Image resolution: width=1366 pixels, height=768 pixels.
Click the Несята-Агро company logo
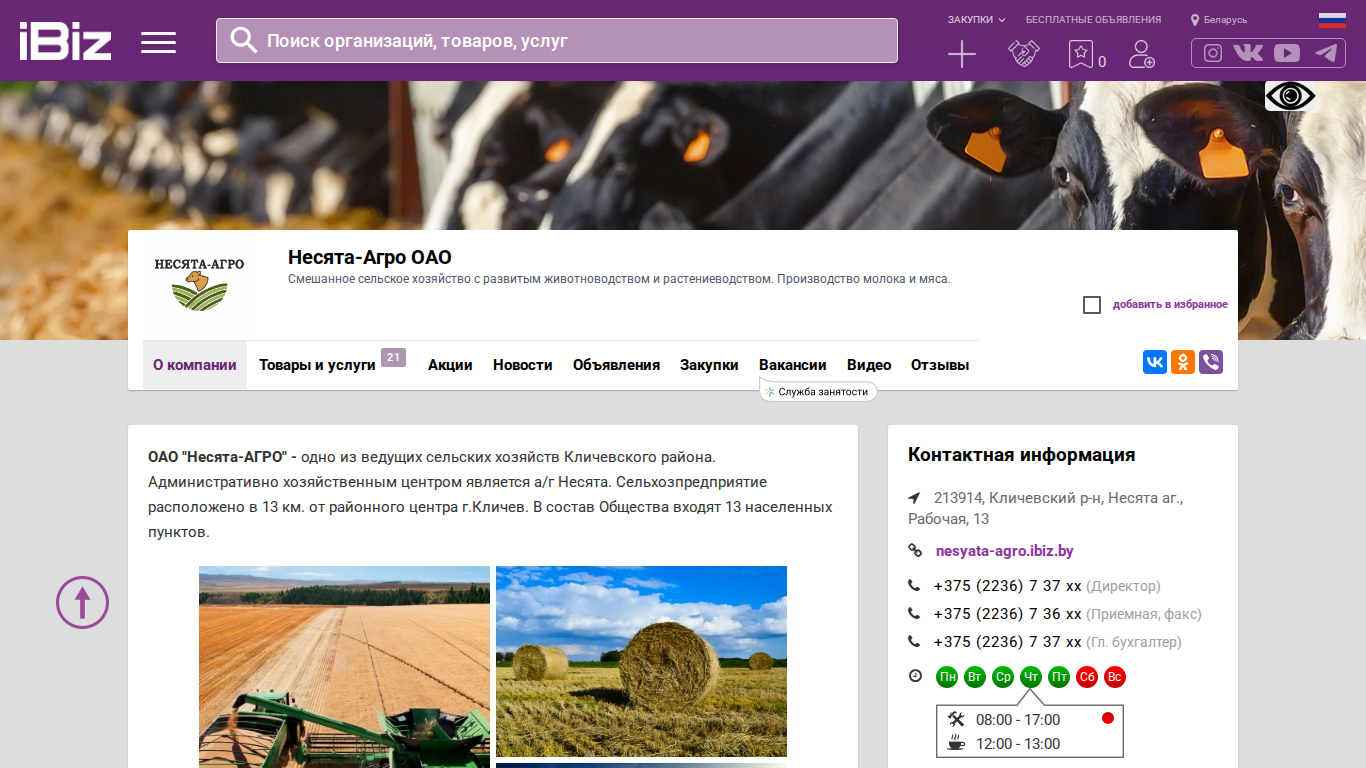199,284
